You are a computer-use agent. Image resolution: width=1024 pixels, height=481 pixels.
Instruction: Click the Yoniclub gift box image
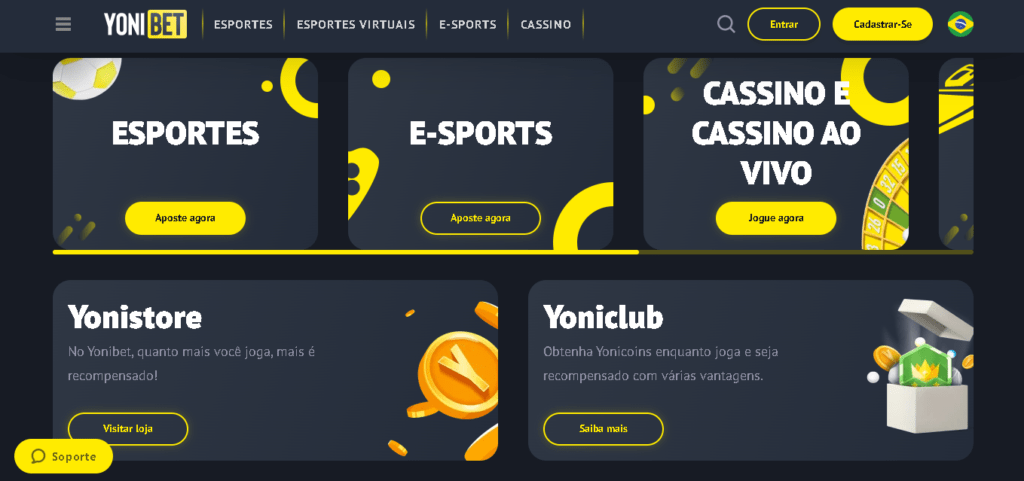coord(921,367)
